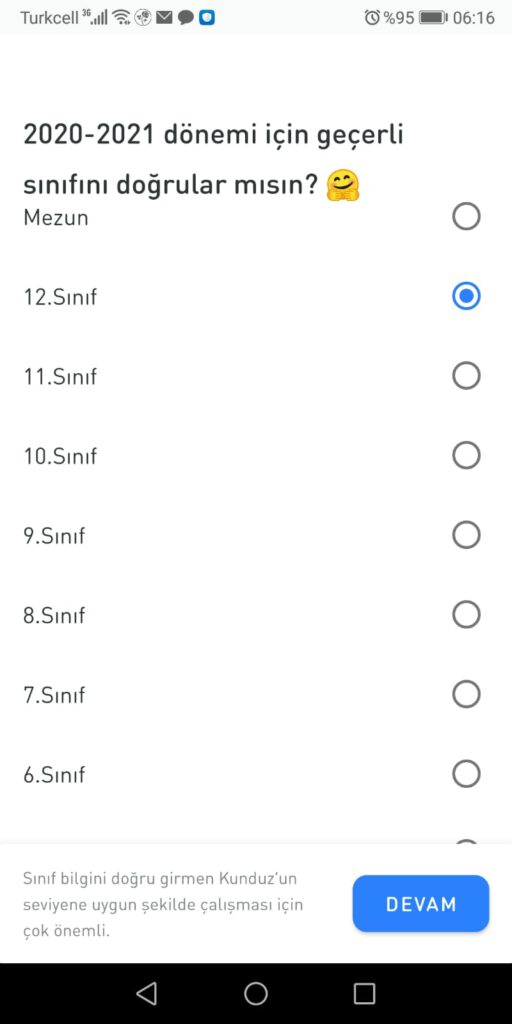Image resolution: width=512 pixels, height=1024 pixels.
Task: Select the 9.Sınıf radio button
Action: 466,535
